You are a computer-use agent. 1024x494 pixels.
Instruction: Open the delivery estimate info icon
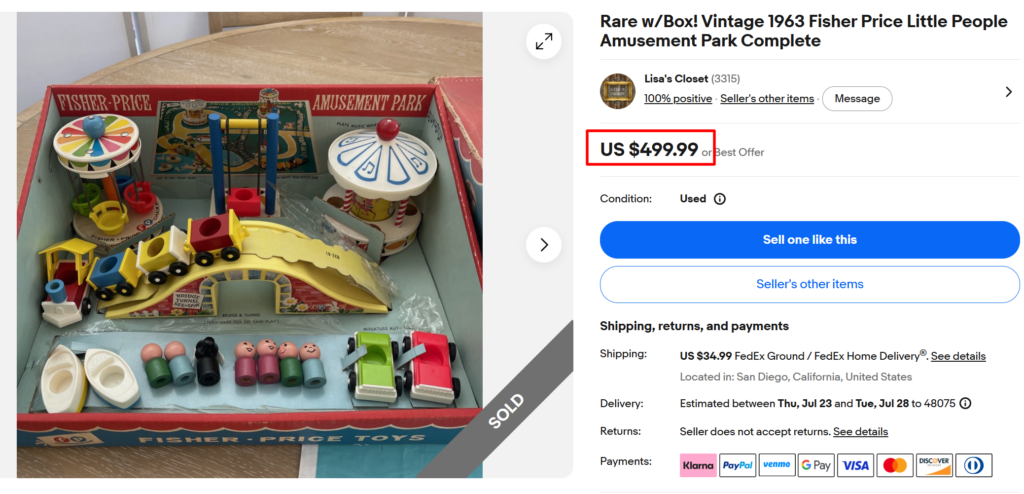965,403
